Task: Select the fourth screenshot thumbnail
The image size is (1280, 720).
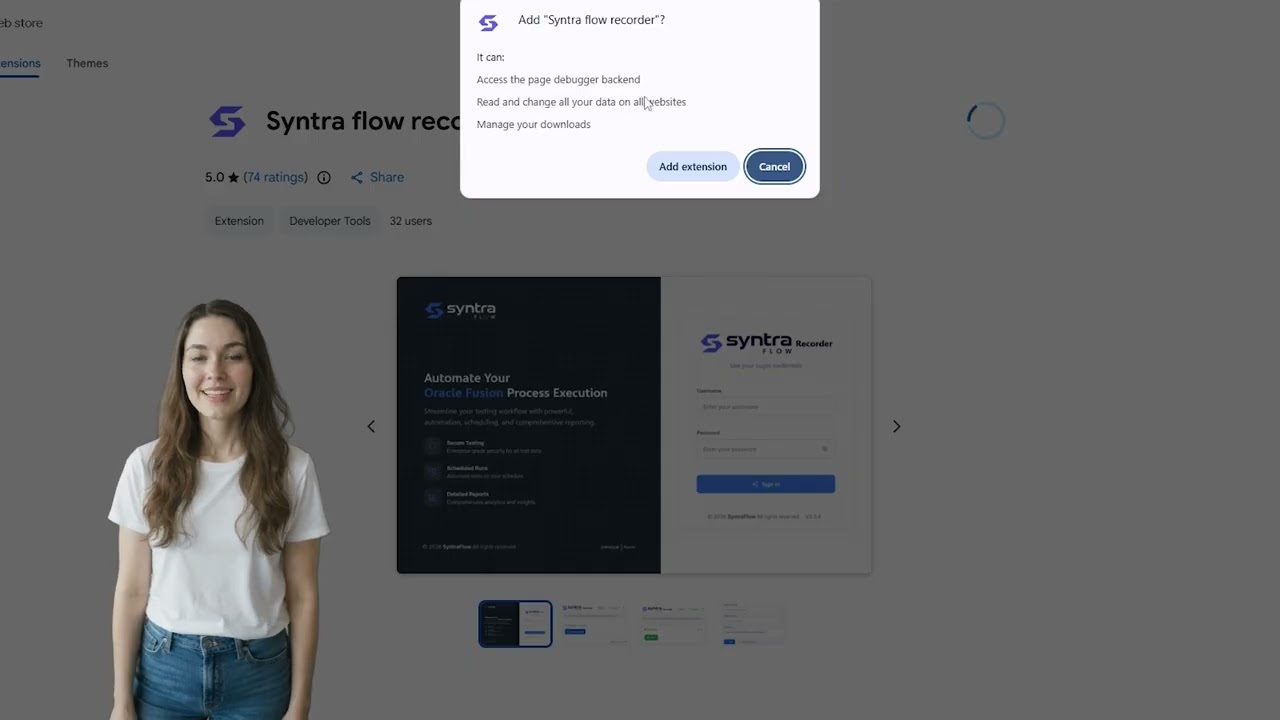Action: click(755, 624)
